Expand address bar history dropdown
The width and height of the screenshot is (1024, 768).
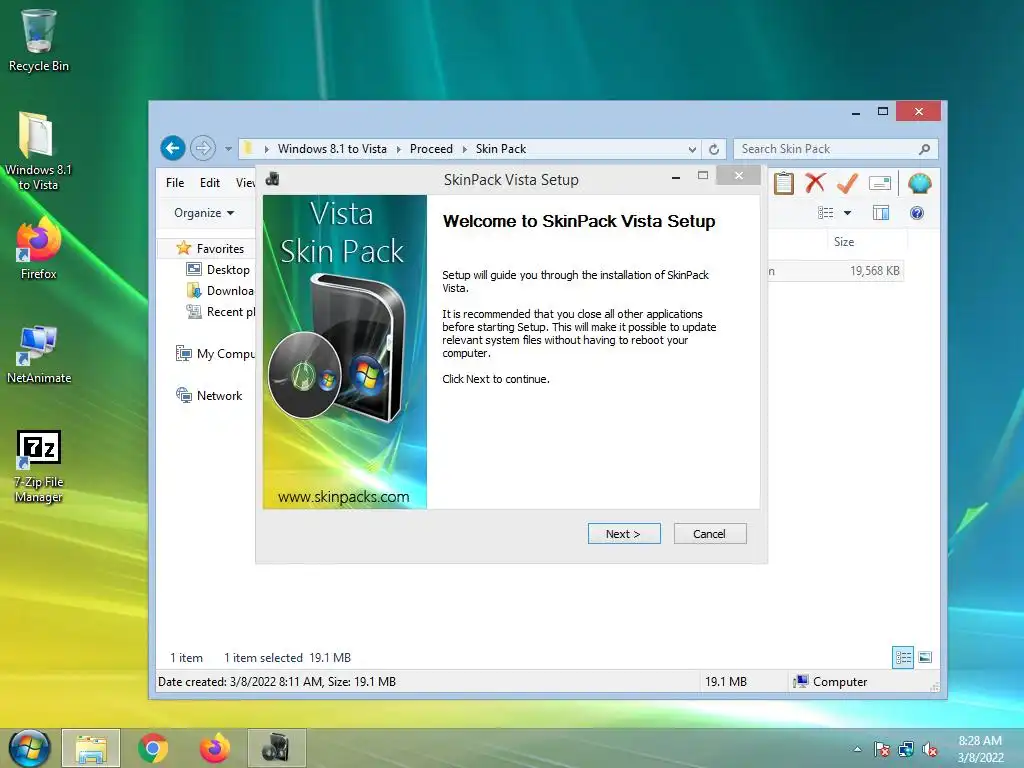692,149
